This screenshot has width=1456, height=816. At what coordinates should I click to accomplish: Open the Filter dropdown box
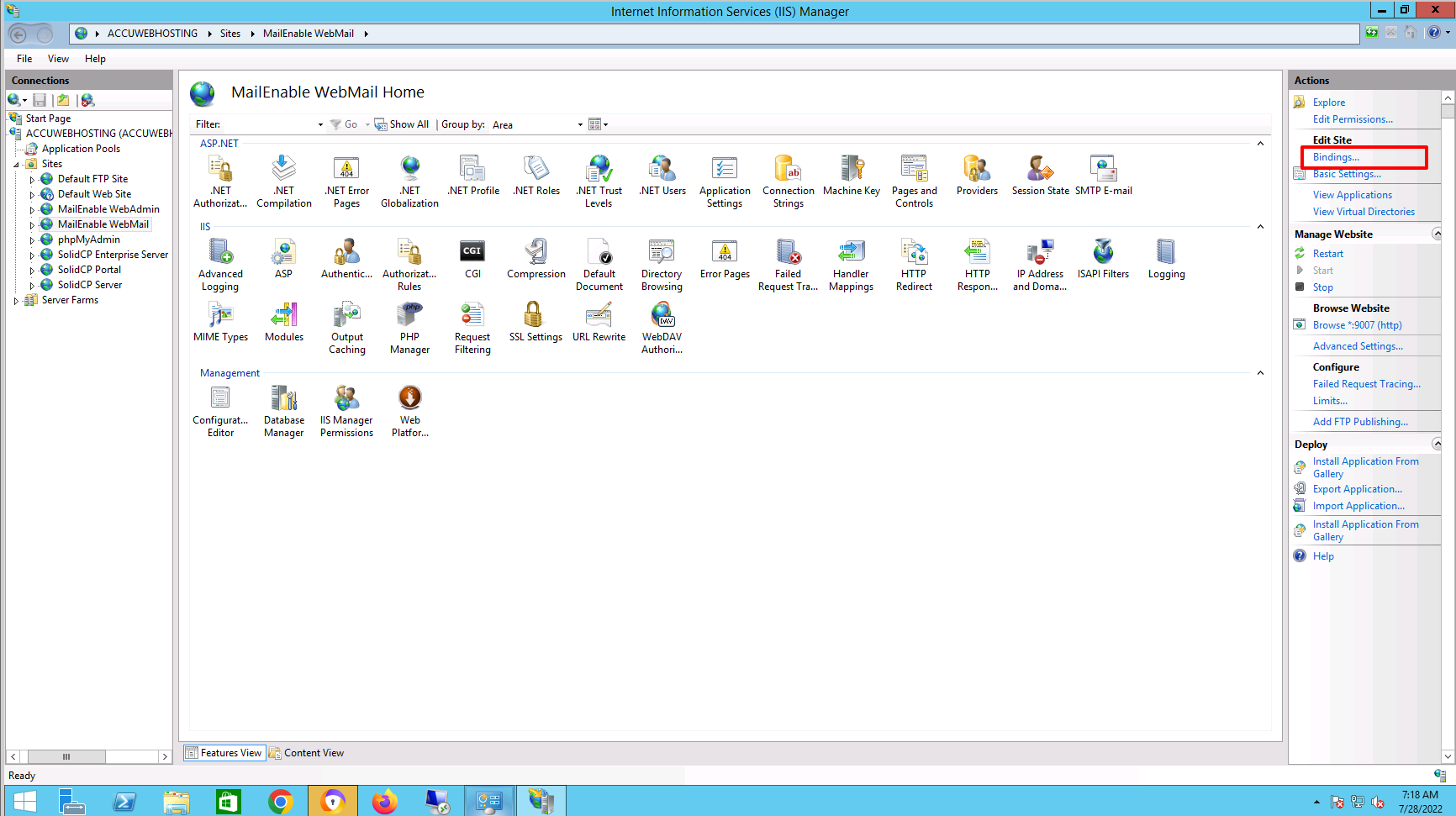tap(274, 124)
